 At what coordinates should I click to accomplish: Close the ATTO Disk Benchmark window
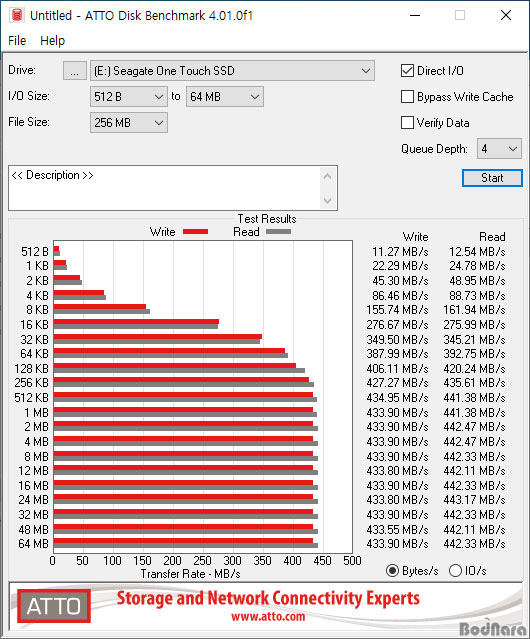click(506, 15)
